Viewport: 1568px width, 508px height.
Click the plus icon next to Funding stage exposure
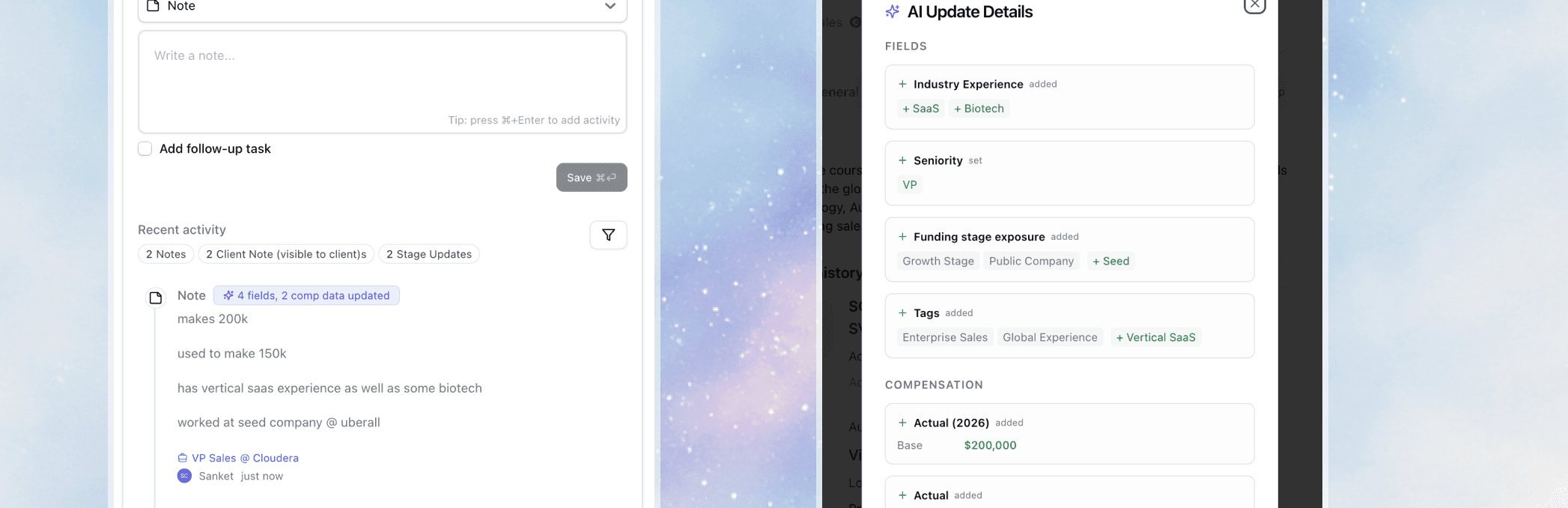tap(902, 236)
